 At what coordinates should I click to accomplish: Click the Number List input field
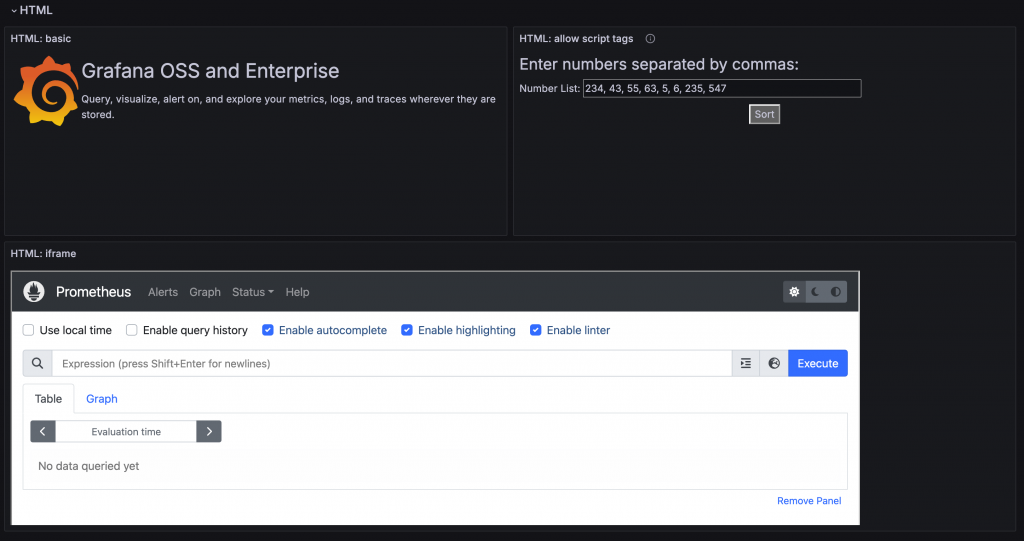[722, 88]
